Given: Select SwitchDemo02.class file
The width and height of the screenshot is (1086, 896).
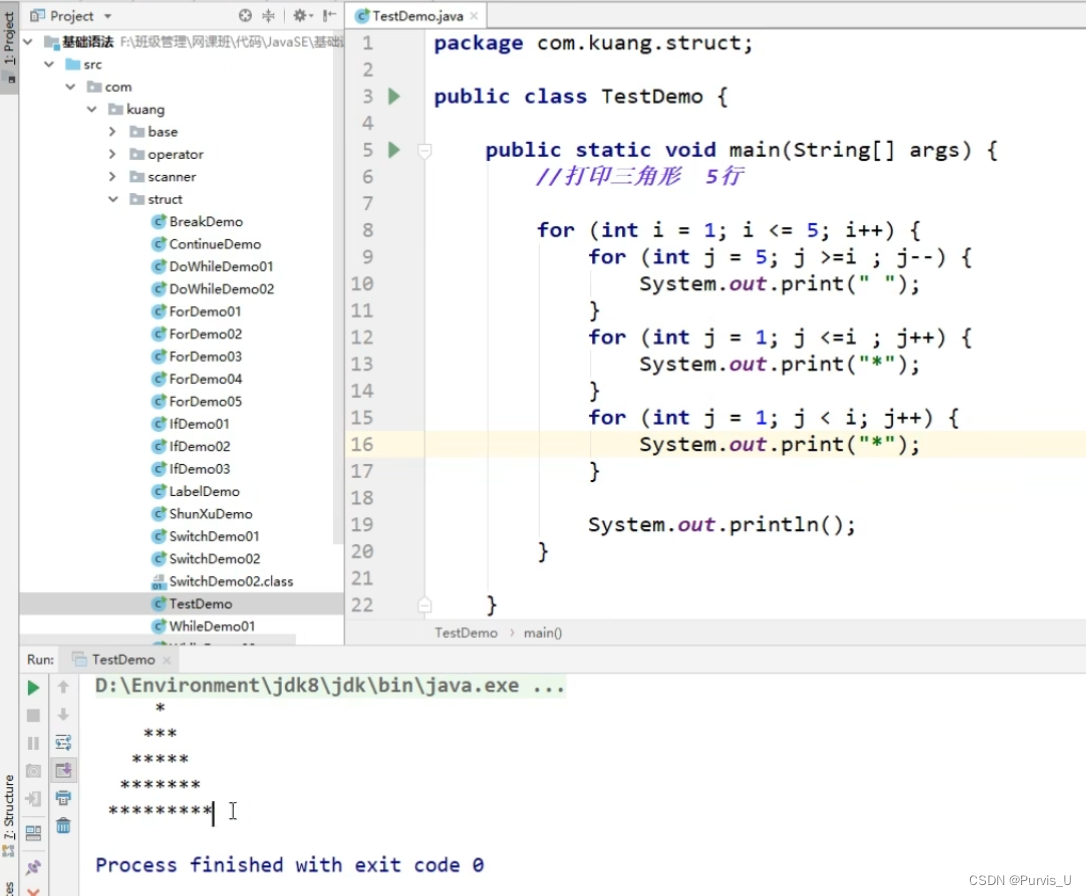Looking at the screenshot, I should [222, 582].
